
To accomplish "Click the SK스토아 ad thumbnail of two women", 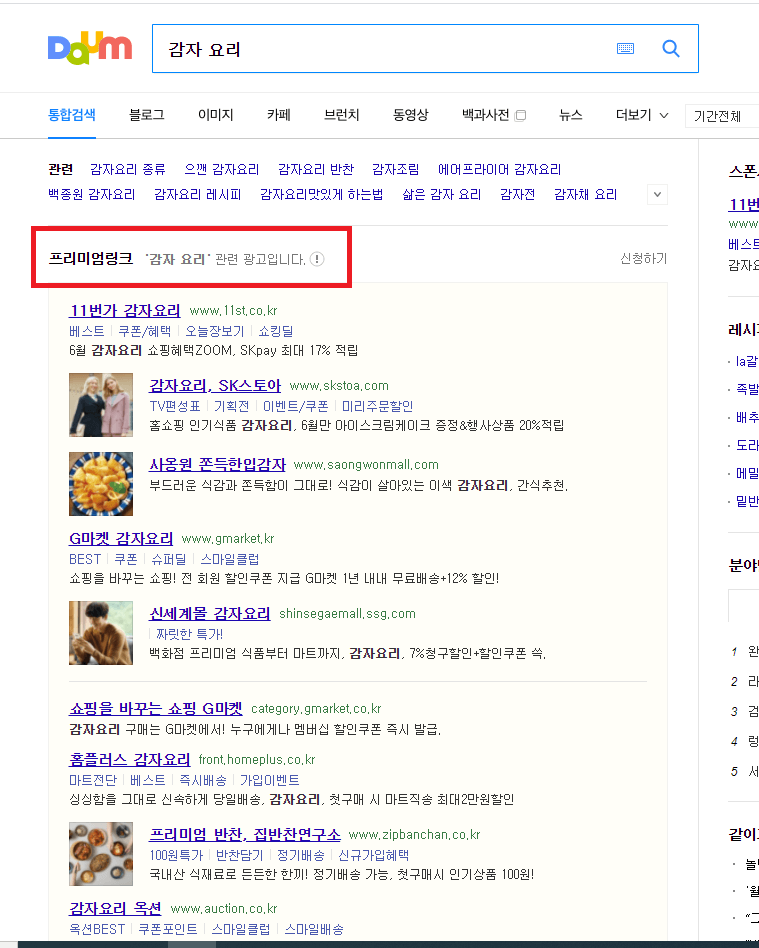I will click(101, 405).
